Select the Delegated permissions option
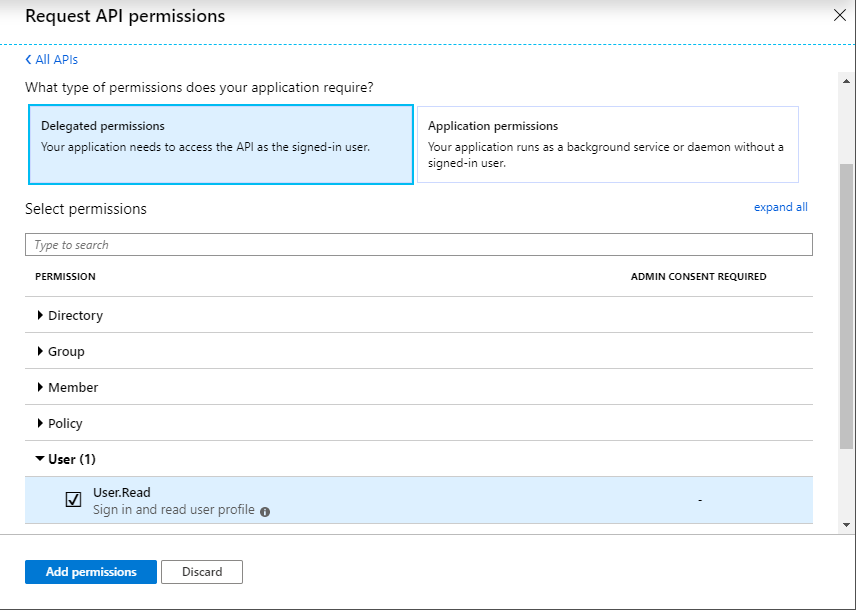Viewport: 856px width, 610px height. pos(220,145)
